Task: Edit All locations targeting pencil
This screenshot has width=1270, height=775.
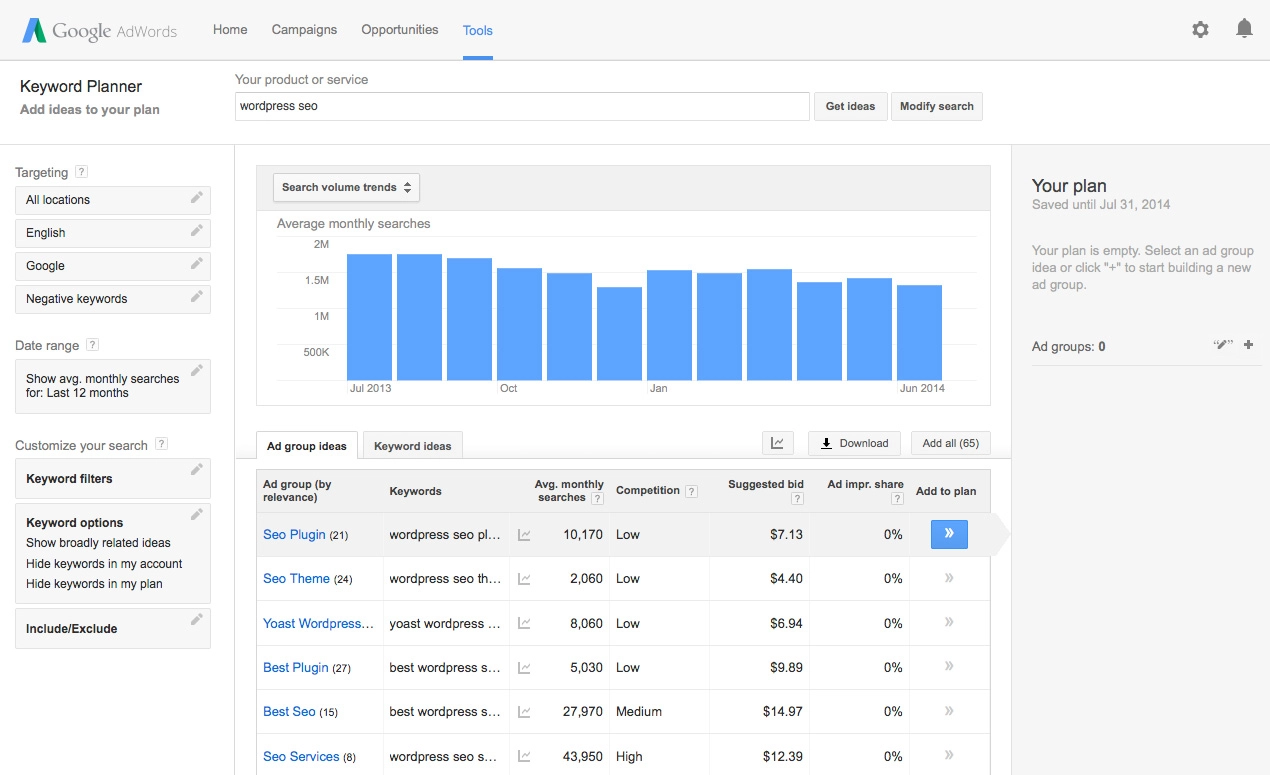Action: click(197, 198)
